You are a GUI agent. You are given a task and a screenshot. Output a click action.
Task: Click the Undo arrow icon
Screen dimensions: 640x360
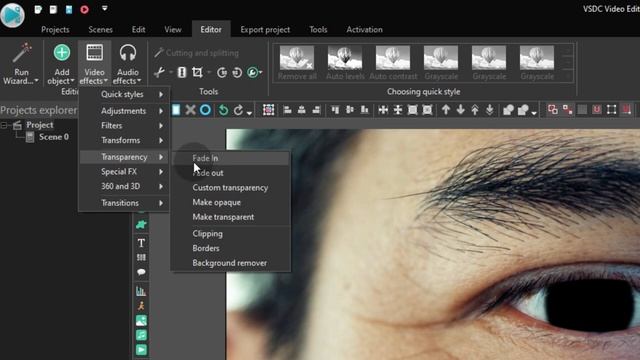(223, 110)
